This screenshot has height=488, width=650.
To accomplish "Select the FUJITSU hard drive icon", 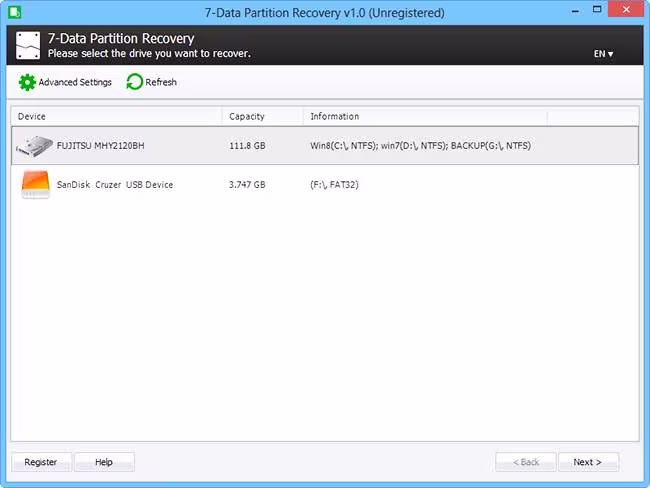I will coord(35,146).
